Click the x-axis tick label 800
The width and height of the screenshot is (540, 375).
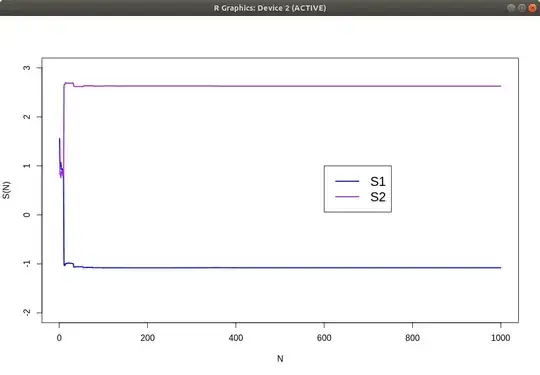[x=412, y=338]
